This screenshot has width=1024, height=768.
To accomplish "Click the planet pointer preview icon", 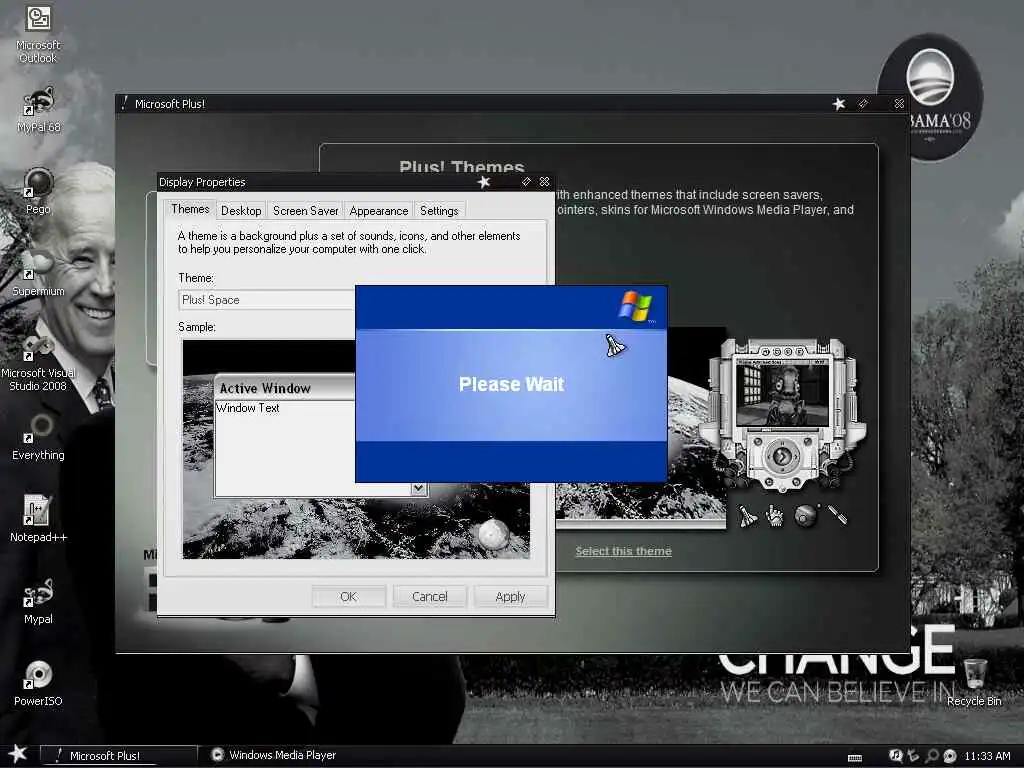I will [x=806, y=515].
